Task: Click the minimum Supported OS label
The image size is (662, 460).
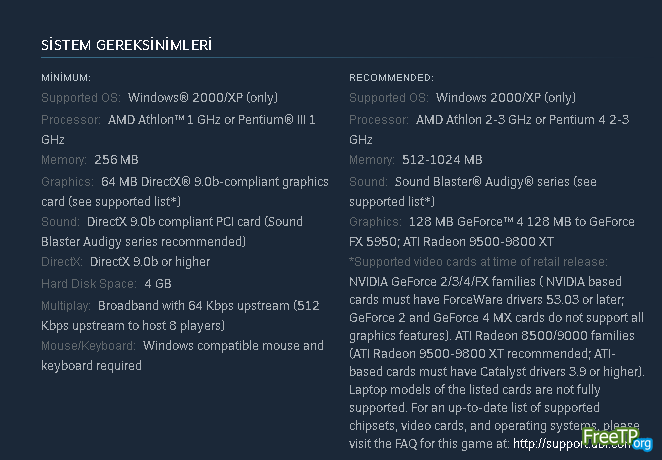Action: pyautogui.click(x=81, y=98)
